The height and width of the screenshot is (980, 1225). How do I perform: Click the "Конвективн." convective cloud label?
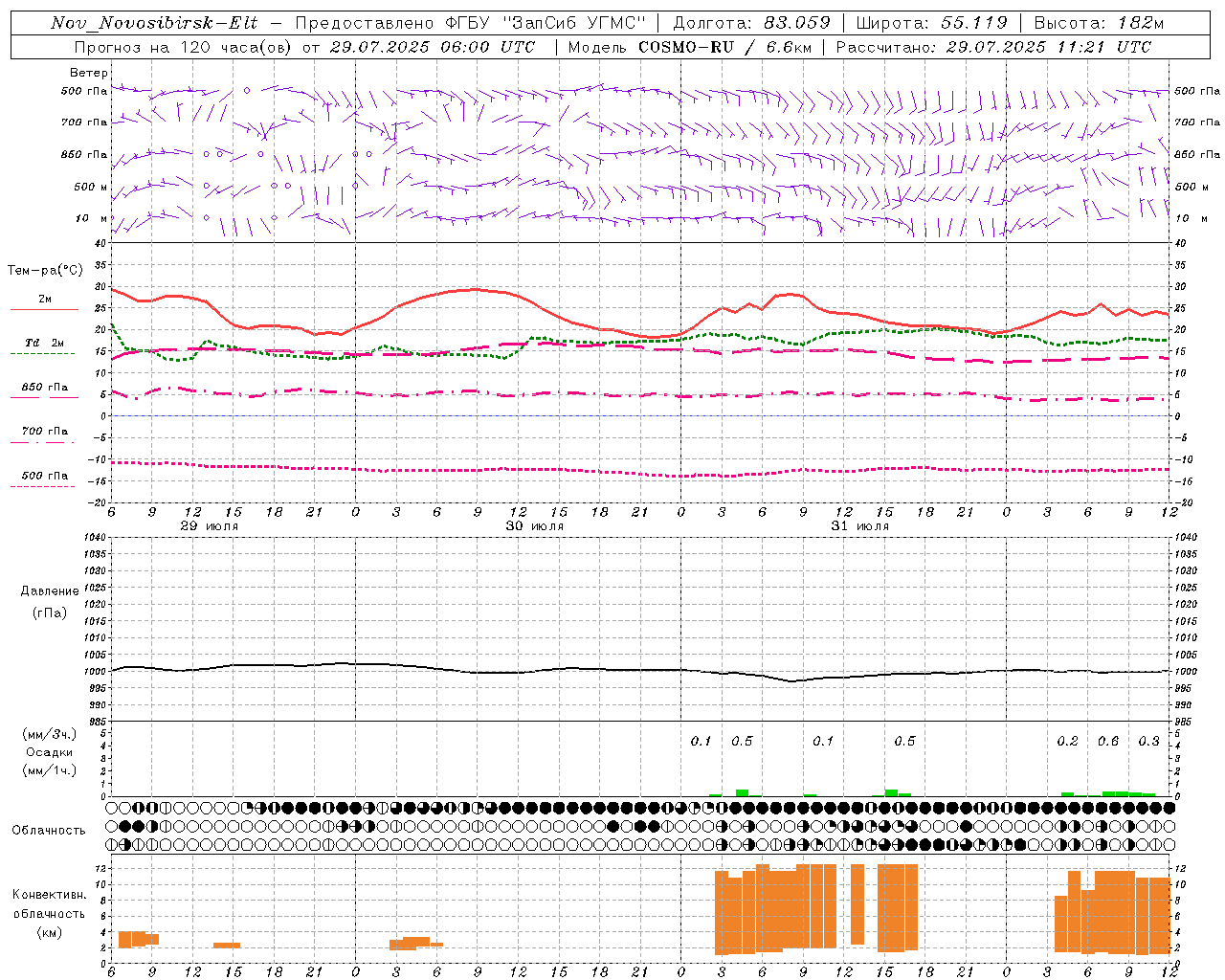[50, 895]
